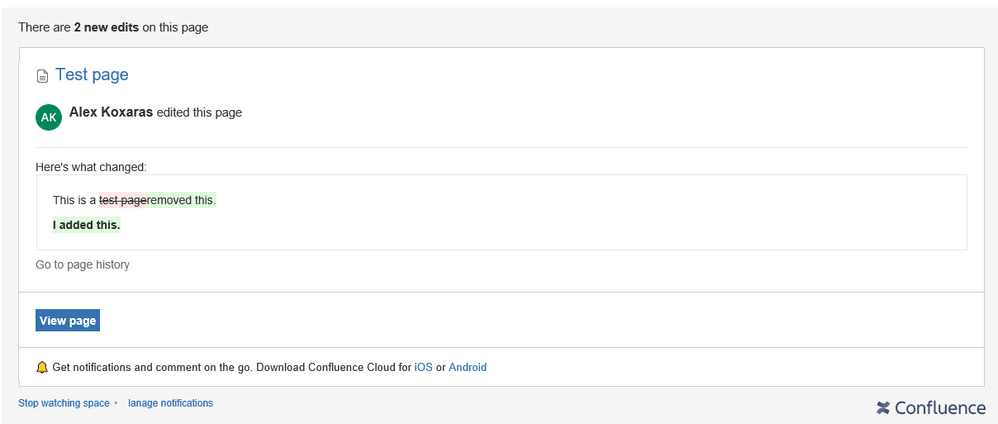Open Go to page history link
The height and width of the screenshot is (424, 998).
[82, 265]
